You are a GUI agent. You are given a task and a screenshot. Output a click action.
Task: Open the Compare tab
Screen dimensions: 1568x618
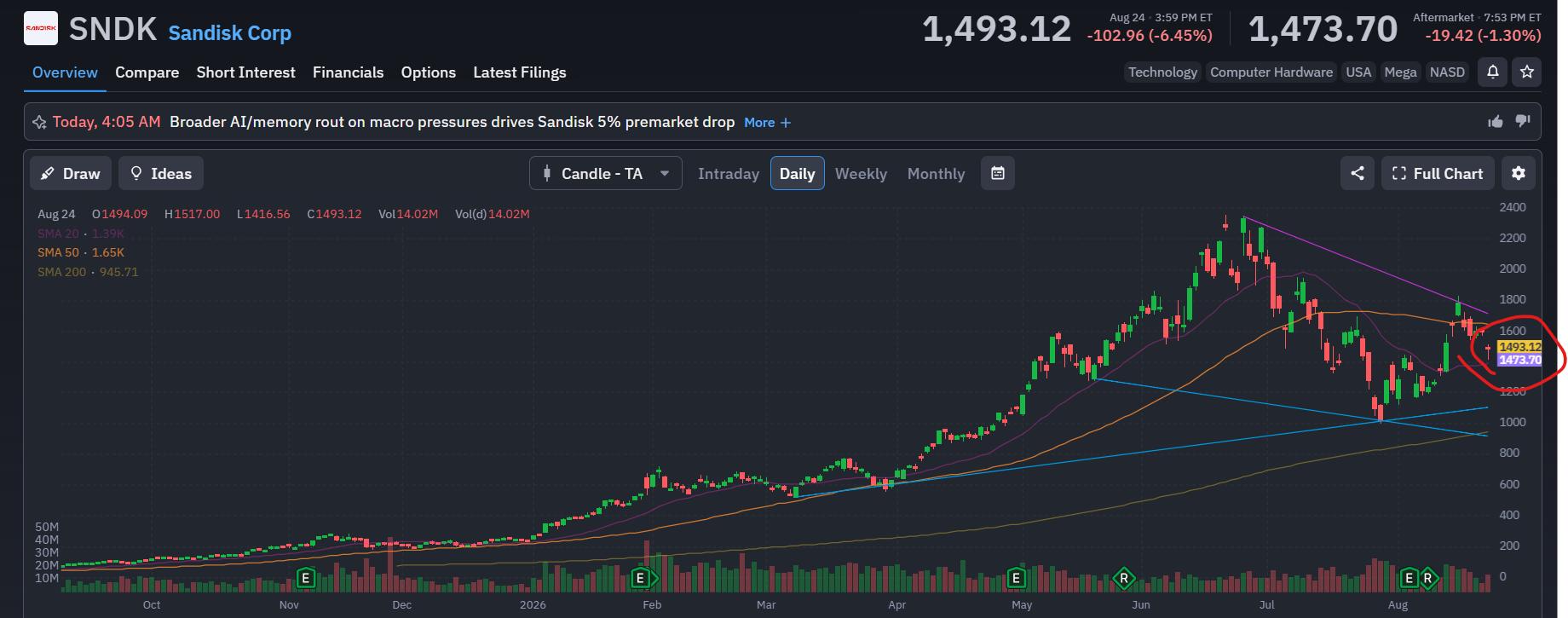tap(147, 72)
